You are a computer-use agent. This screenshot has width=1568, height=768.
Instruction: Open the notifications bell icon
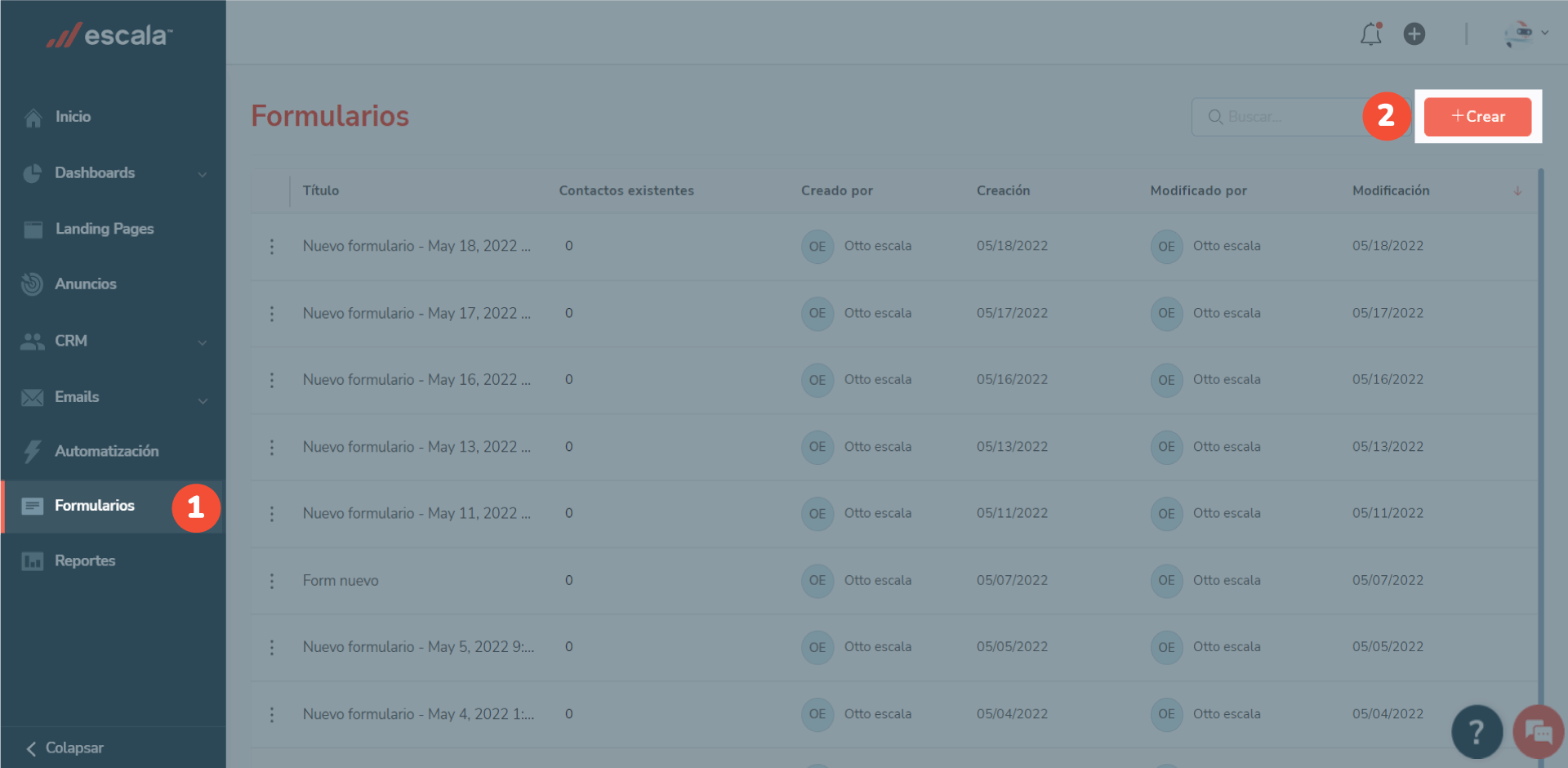point(1370,34)
